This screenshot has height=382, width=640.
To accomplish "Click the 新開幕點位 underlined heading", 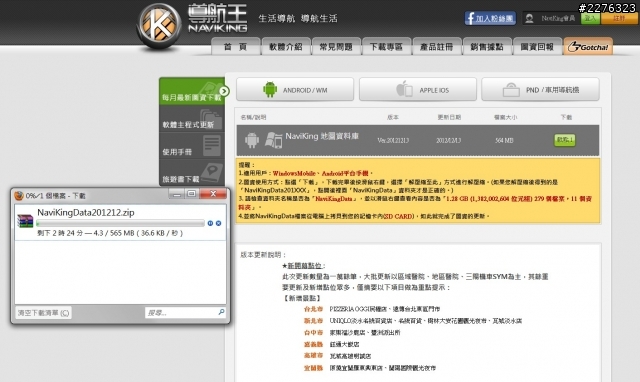I will pos(304,266).
